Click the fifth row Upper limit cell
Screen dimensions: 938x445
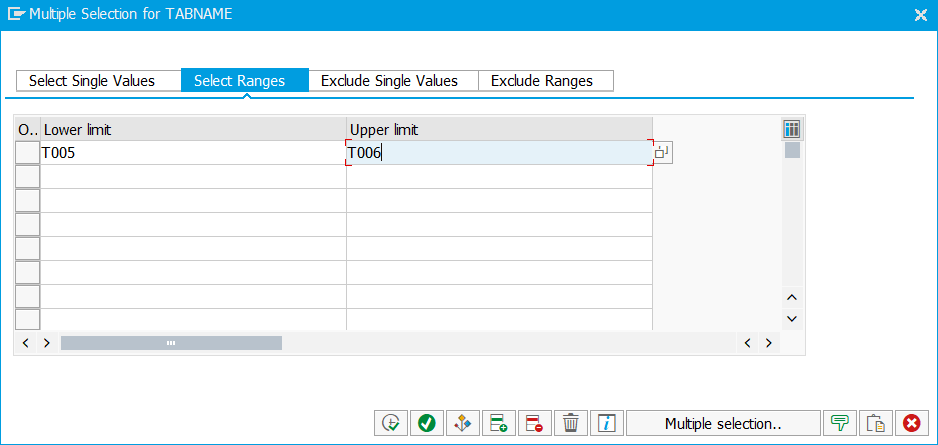pyautogui.click(x=500, y=249)
